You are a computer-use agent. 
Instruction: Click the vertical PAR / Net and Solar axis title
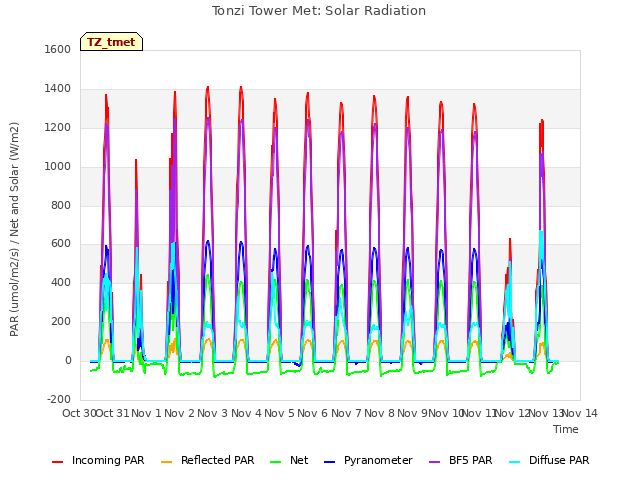tap(14, 229)
